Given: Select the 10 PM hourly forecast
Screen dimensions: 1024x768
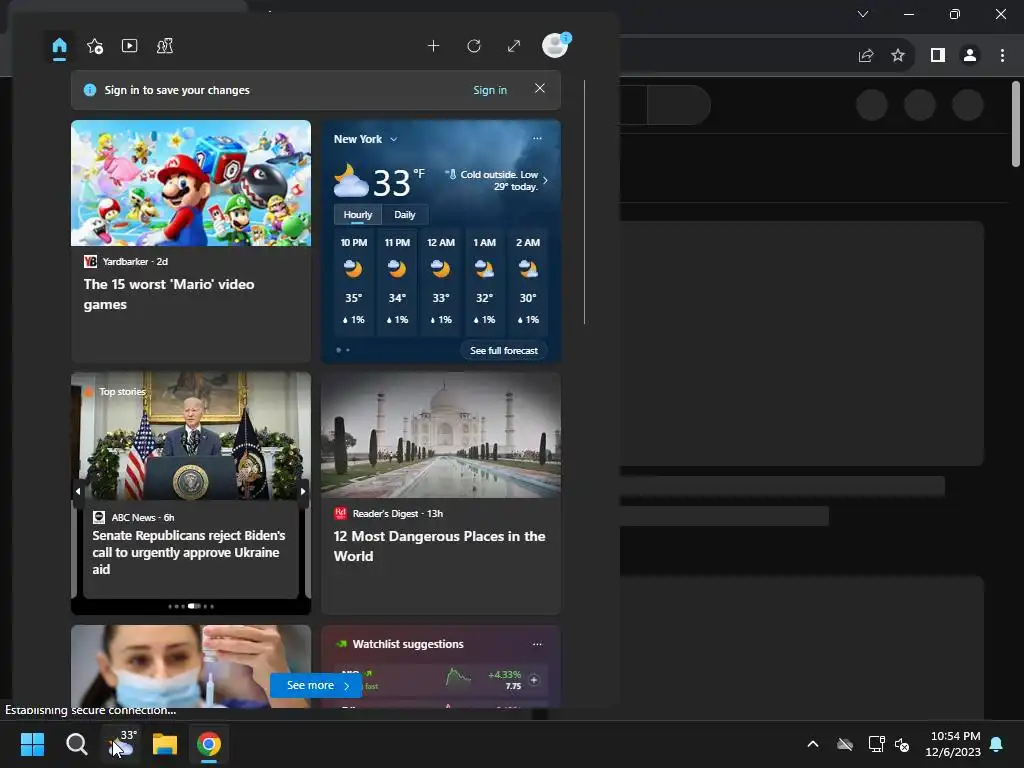Looking at the screenshot, I should 353,281.
